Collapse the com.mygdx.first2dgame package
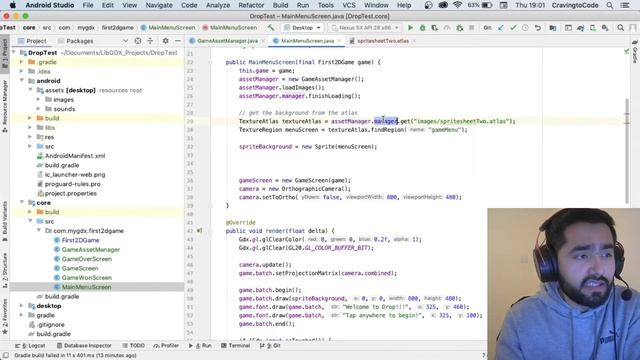The image size is (640, 360). click(x=38, y=231)
